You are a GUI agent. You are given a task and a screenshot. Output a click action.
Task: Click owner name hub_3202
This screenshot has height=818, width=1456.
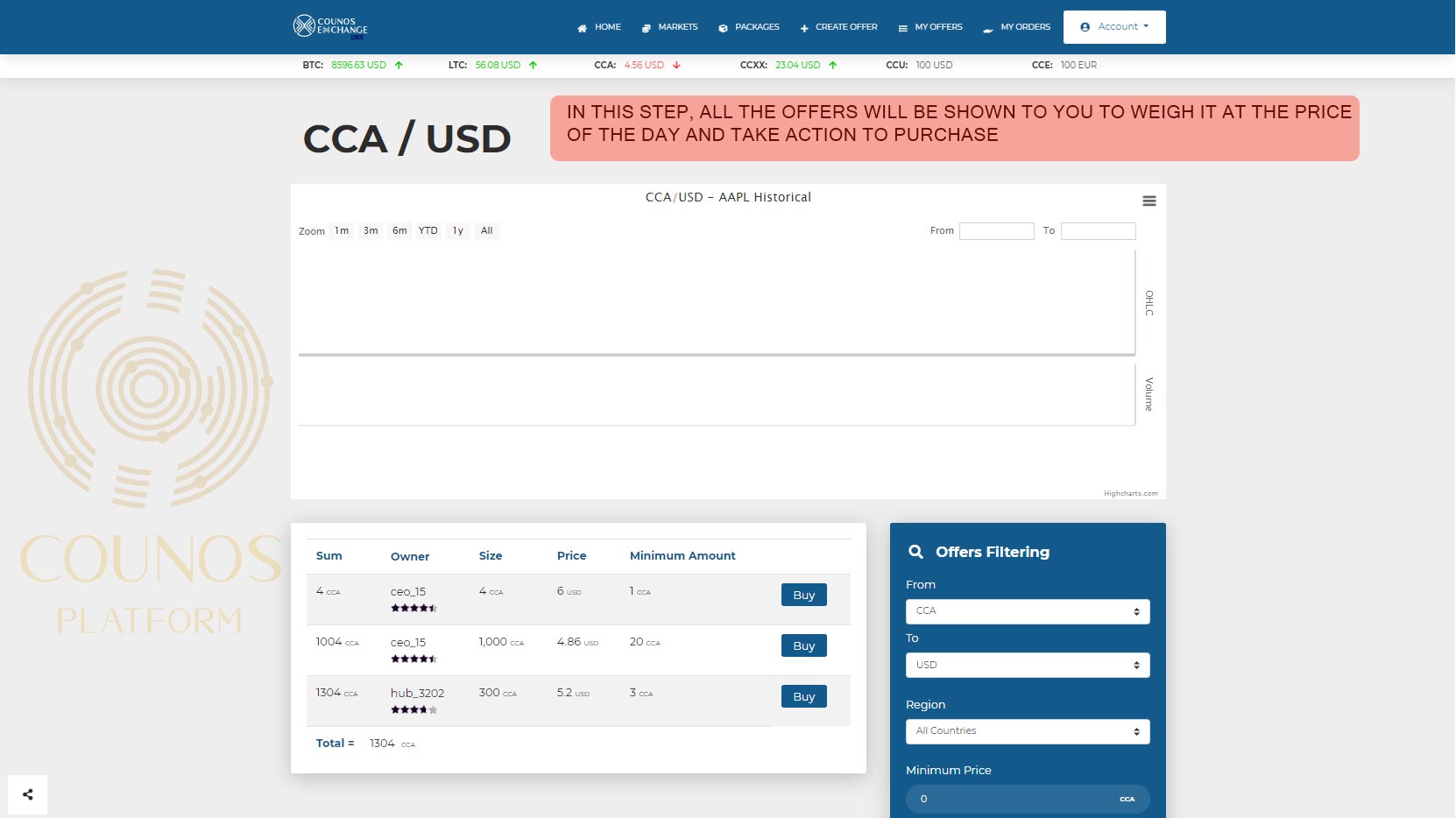coord(417,693)
